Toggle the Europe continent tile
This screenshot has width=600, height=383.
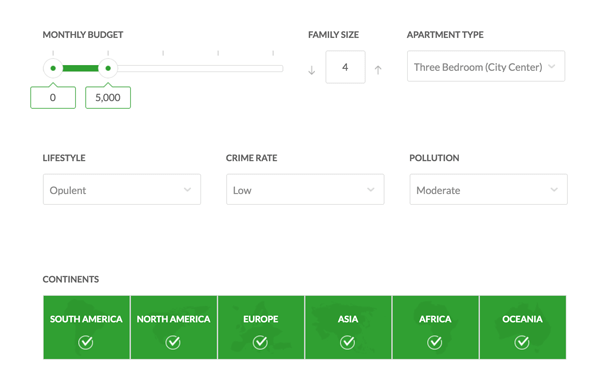[x=261, y=327]
